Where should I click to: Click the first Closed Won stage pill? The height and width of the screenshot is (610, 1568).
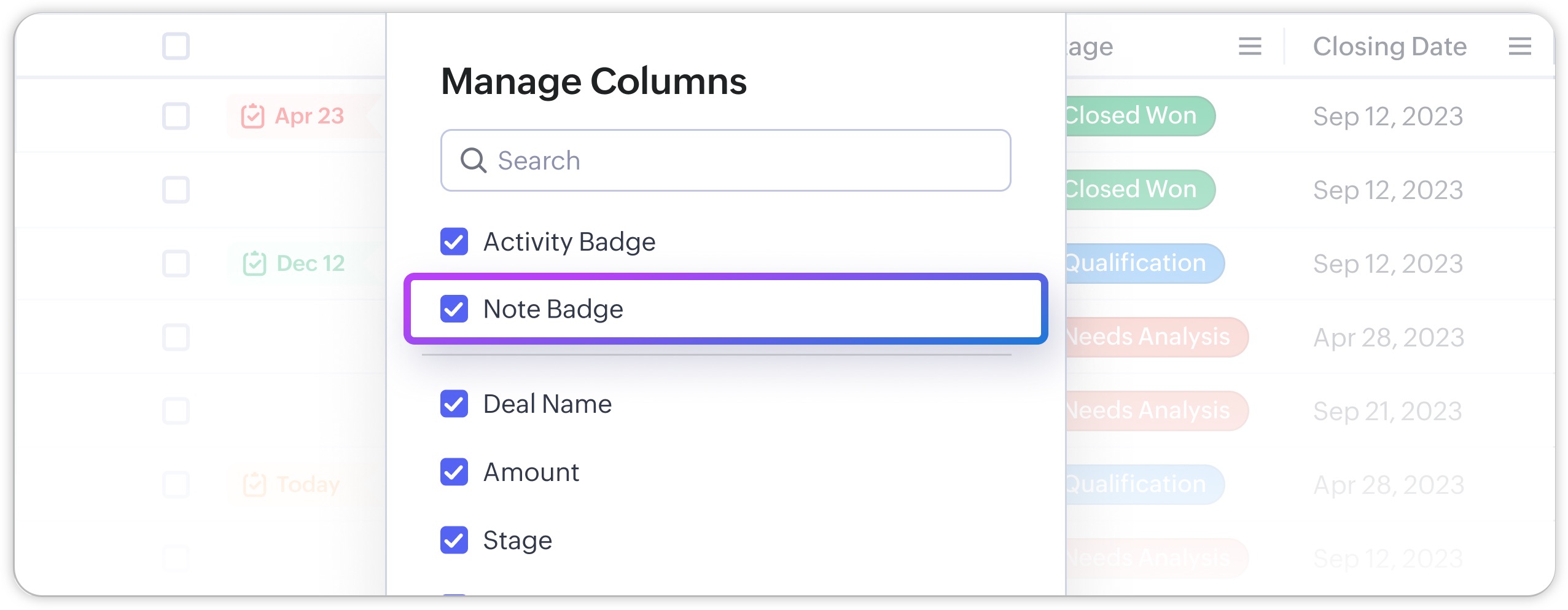pyautogui.click(x=1136, y=116)
